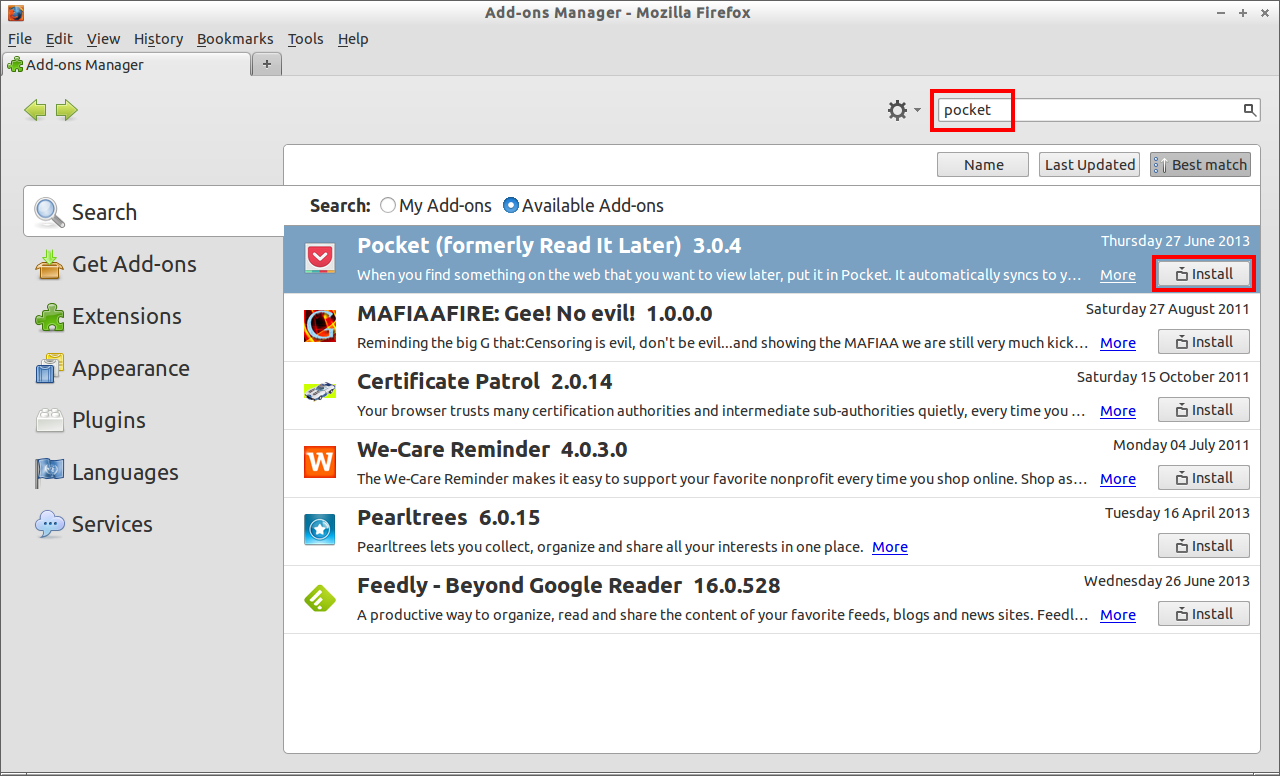
Task: Click the Pocket add-on icon
Action: [x=320, y=259]
